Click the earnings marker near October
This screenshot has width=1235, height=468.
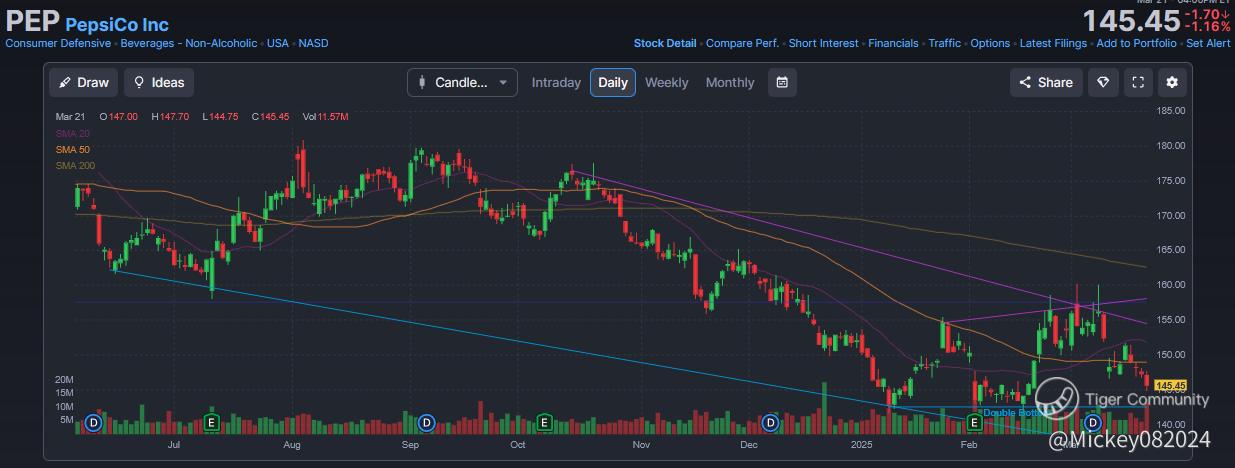click(x=545, y=422)
